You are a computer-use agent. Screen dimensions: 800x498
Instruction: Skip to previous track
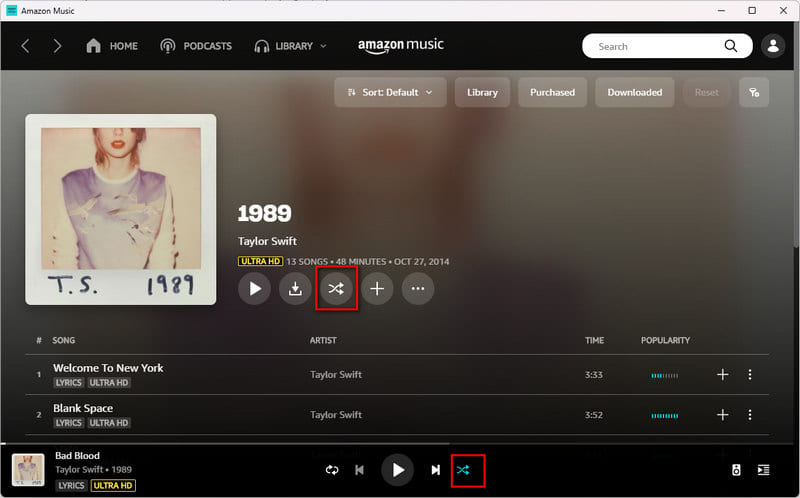(x=359, y=470)
